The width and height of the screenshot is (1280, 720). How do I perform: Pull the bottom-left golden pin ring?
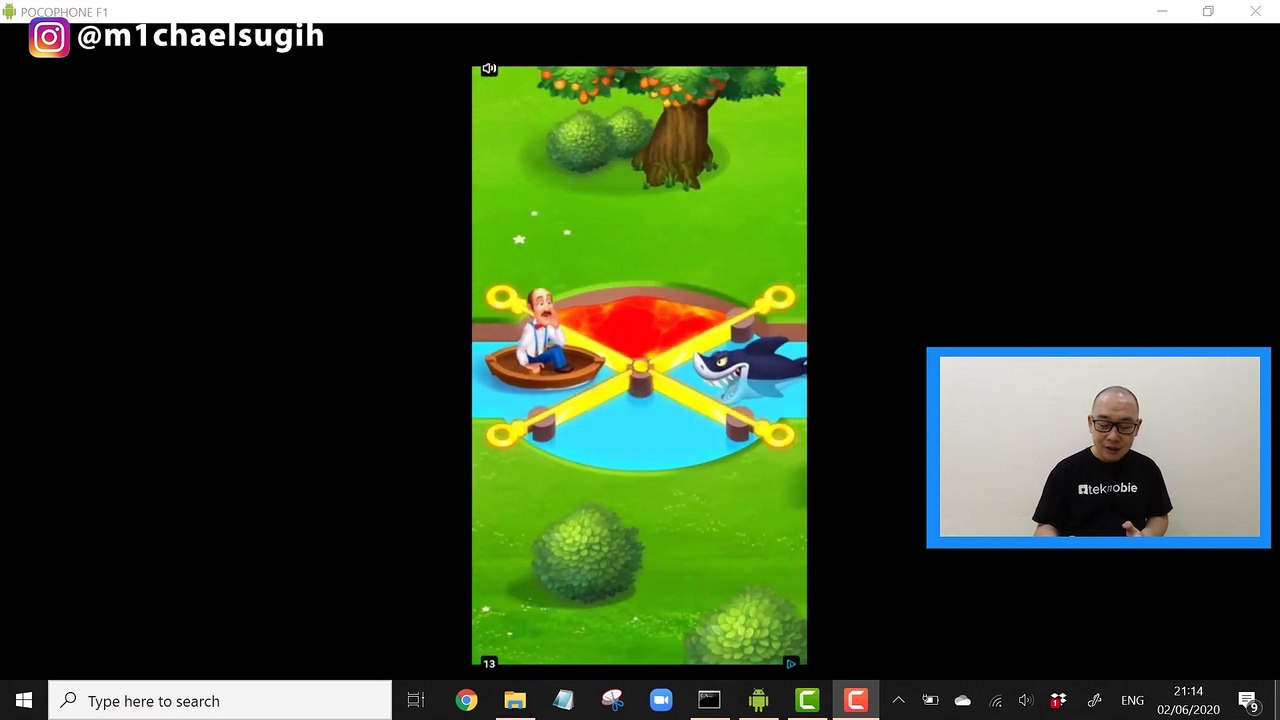pyautogui.click(x=502, y=435)
